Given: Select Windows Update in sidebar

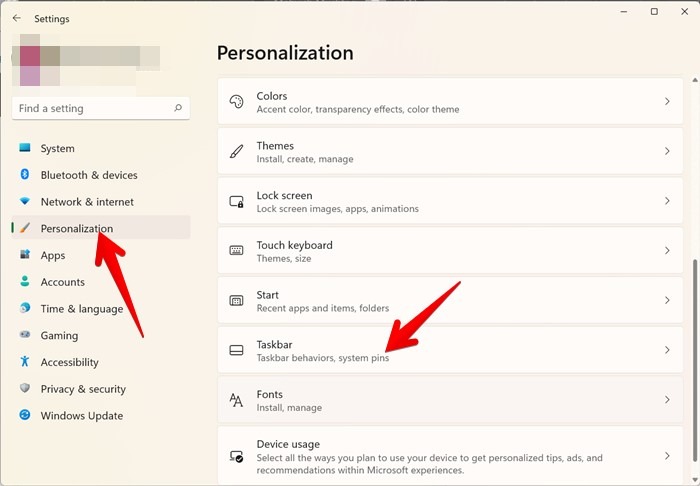Looking at the screenshot, I should point(81,416).
